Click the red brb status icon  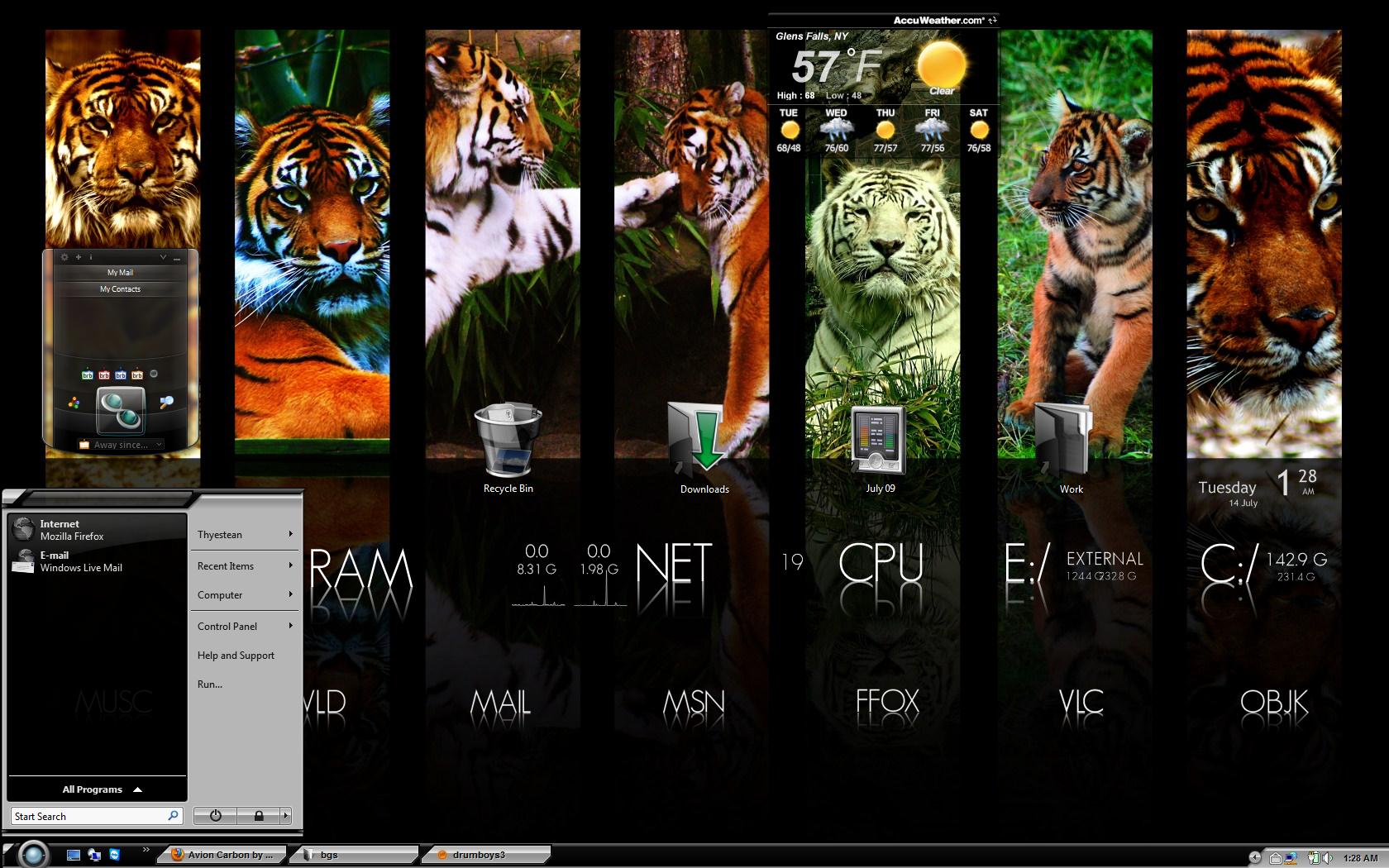pos(104,374)
